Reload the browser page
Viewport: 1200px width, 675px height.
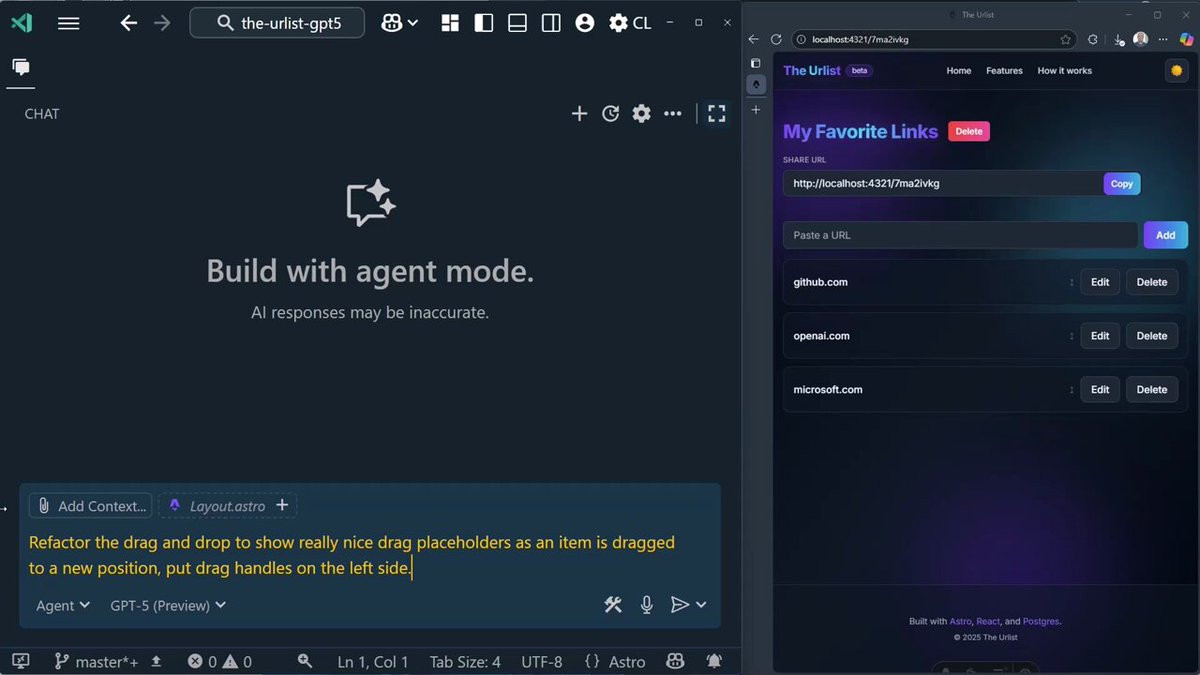[x=776, y=39]
